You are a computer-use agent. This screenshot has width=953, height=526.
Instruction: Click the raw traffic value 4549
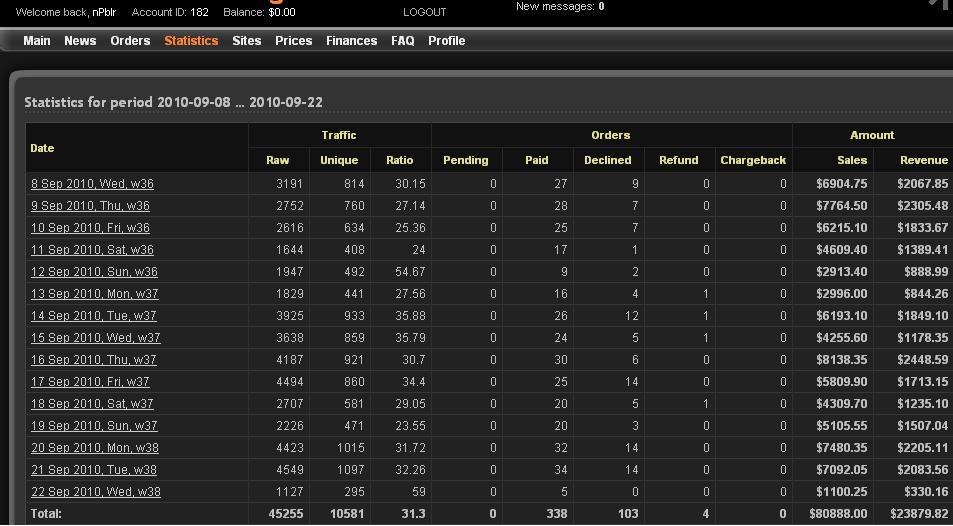(290, 469)
